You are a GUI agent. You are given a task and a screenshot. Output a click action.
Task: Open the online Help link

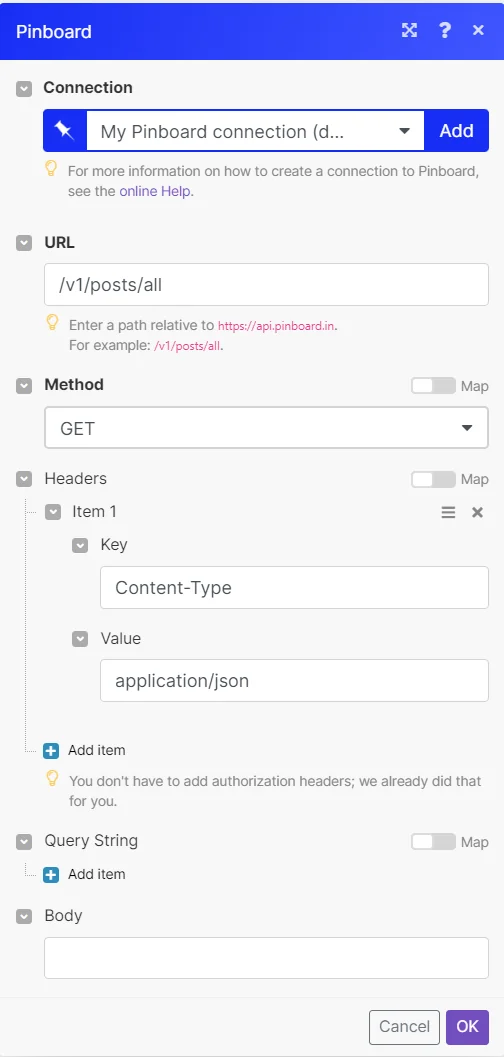pyautogui.click(x=156, y=191)
